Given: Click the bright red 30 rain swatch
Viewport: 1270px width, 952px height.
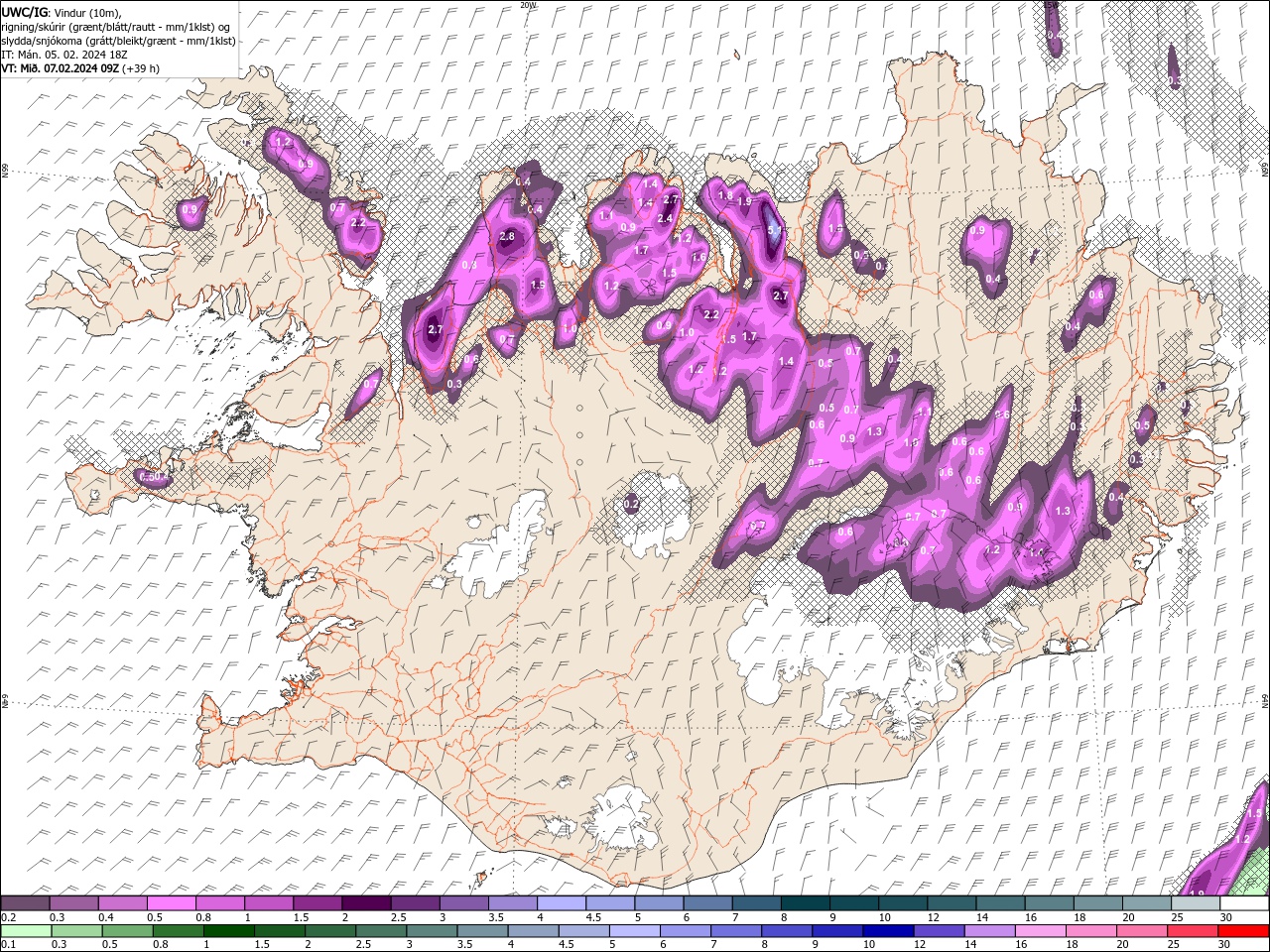Looking at the screenshot, I should (x=1243, y=930).
